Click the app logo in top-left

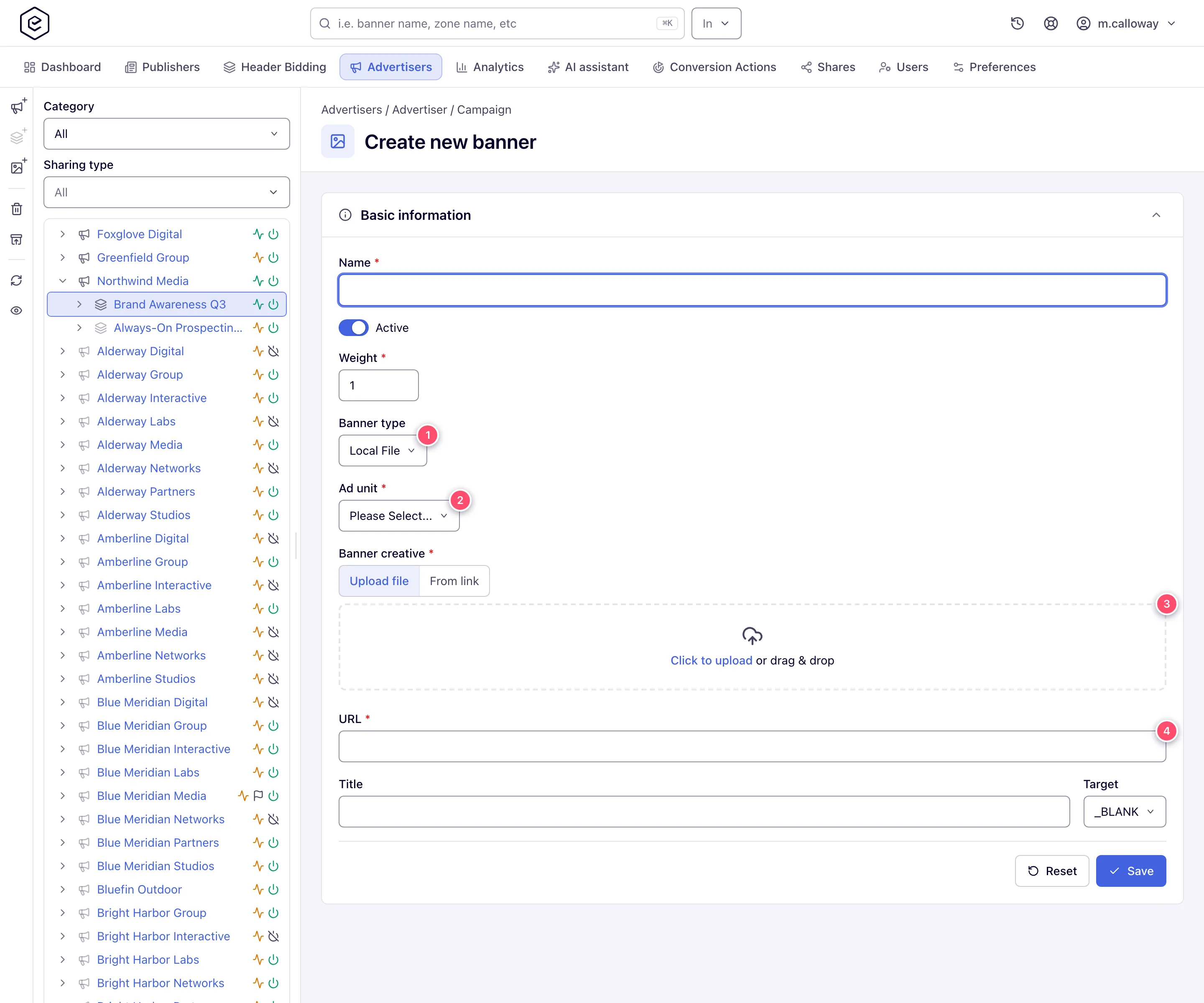(x=34, y=23)
